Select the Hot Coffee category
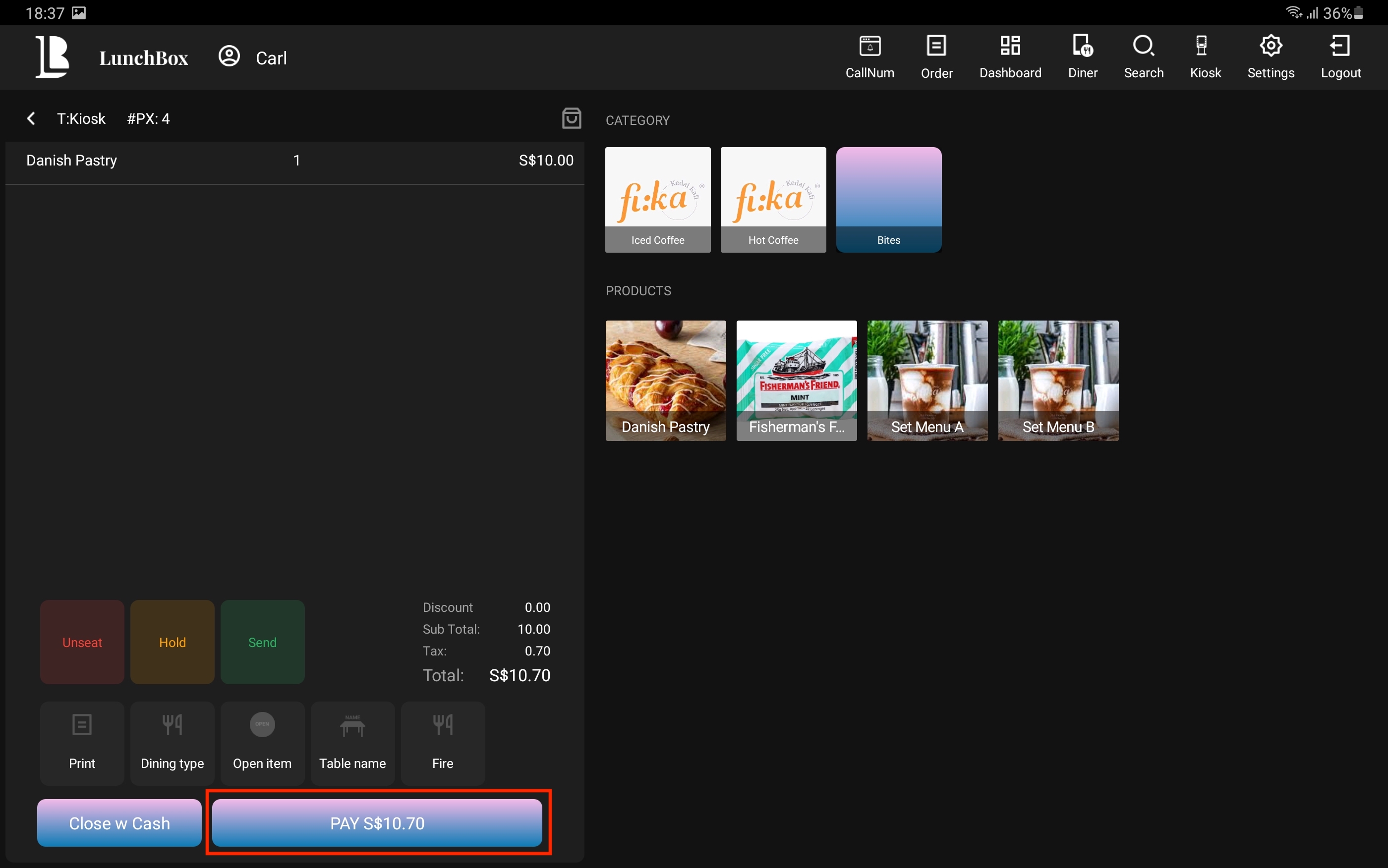The image size is (1388, 868). [773, 199]
